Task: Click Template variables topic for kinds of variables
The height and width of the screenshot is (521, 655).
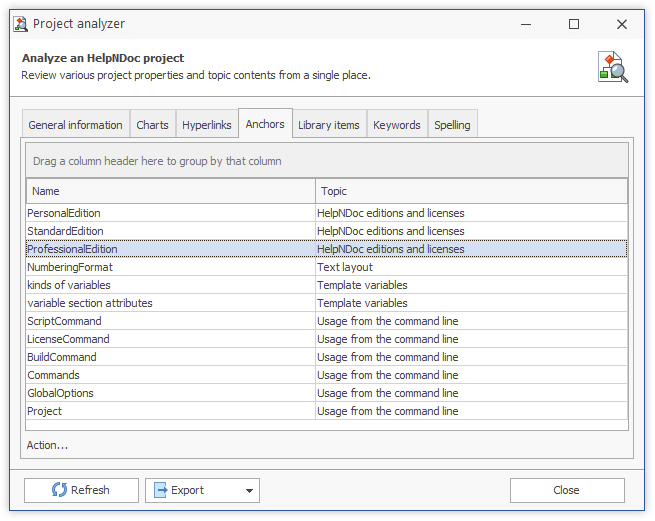Action: coord(471,285)
